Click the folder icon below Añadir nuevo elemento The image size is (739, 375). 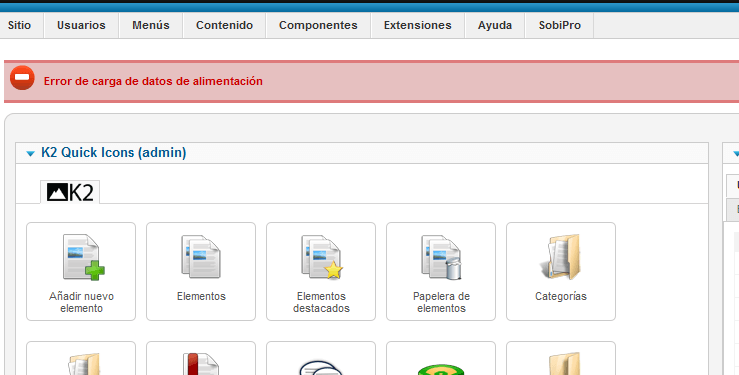point(83,364)
